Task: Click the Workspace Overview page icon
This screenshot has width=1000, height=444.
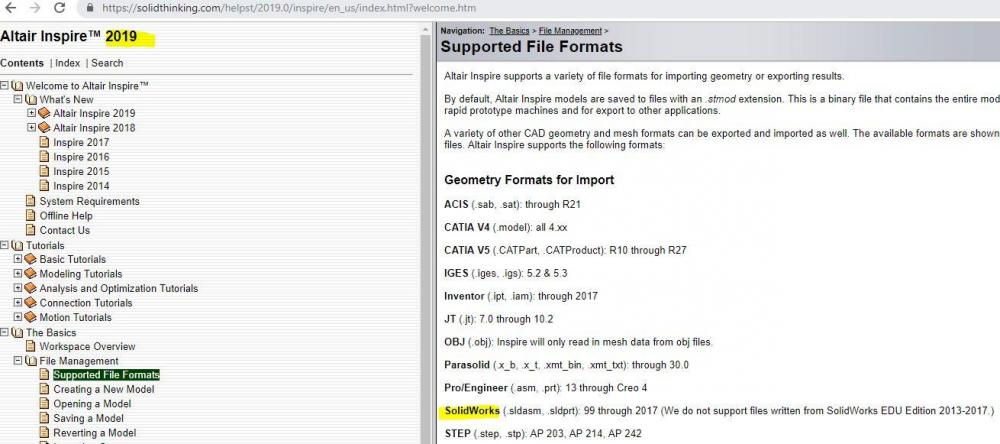Action: point(31,347)
